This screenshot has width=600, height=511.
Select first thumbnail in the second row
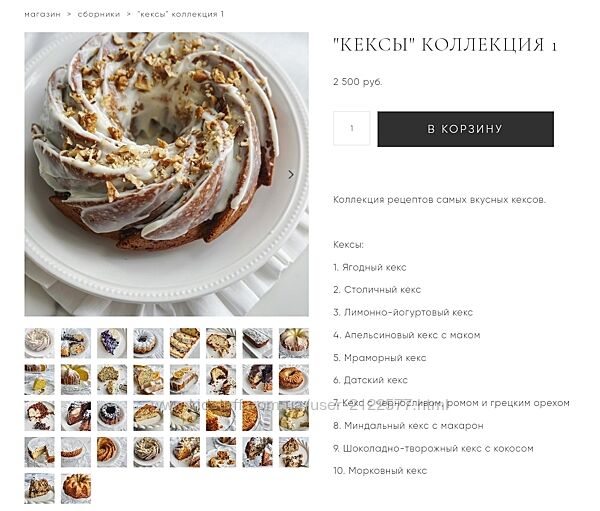point(39,379)
